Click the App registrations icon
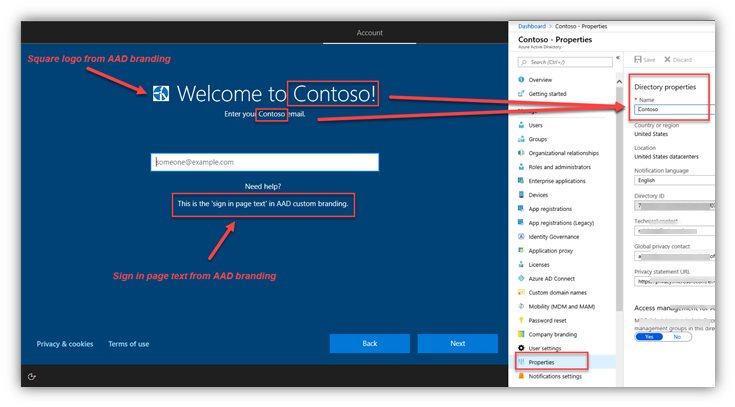The width and height of the screenshot is (735, 407). click(x=521, y=209)
